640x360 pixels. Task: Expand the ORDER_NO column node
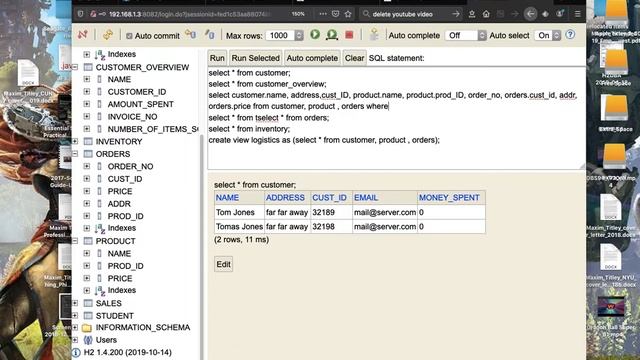(x=87, y=166)
